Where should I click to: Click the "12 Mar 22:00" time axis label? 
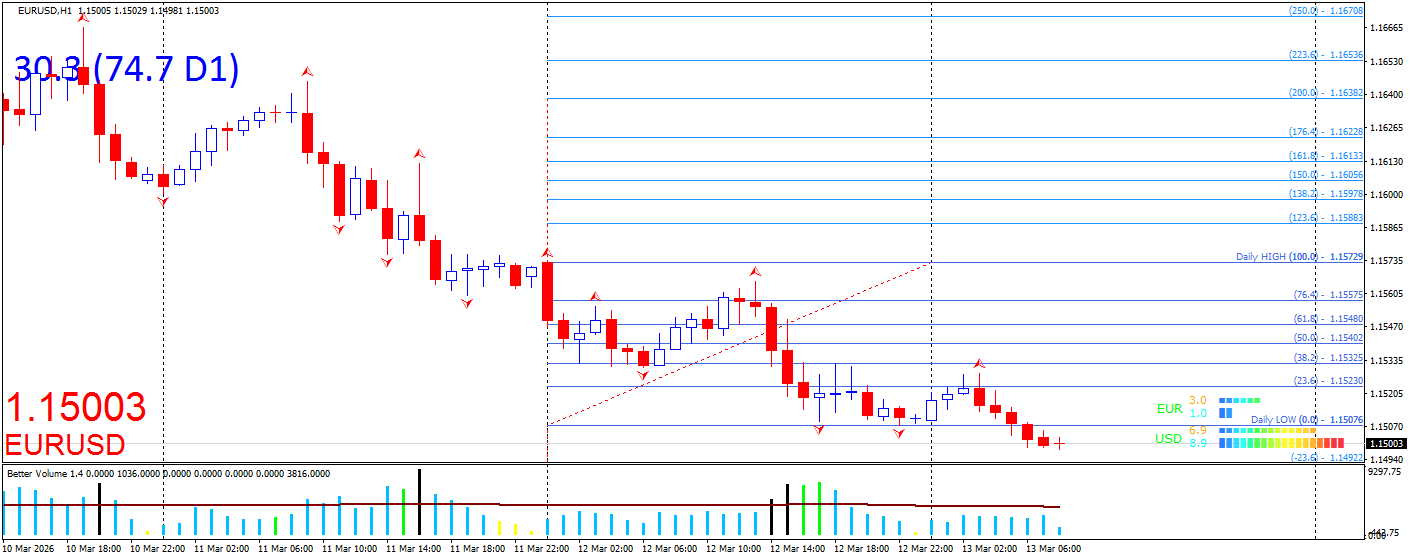[925, 549]
